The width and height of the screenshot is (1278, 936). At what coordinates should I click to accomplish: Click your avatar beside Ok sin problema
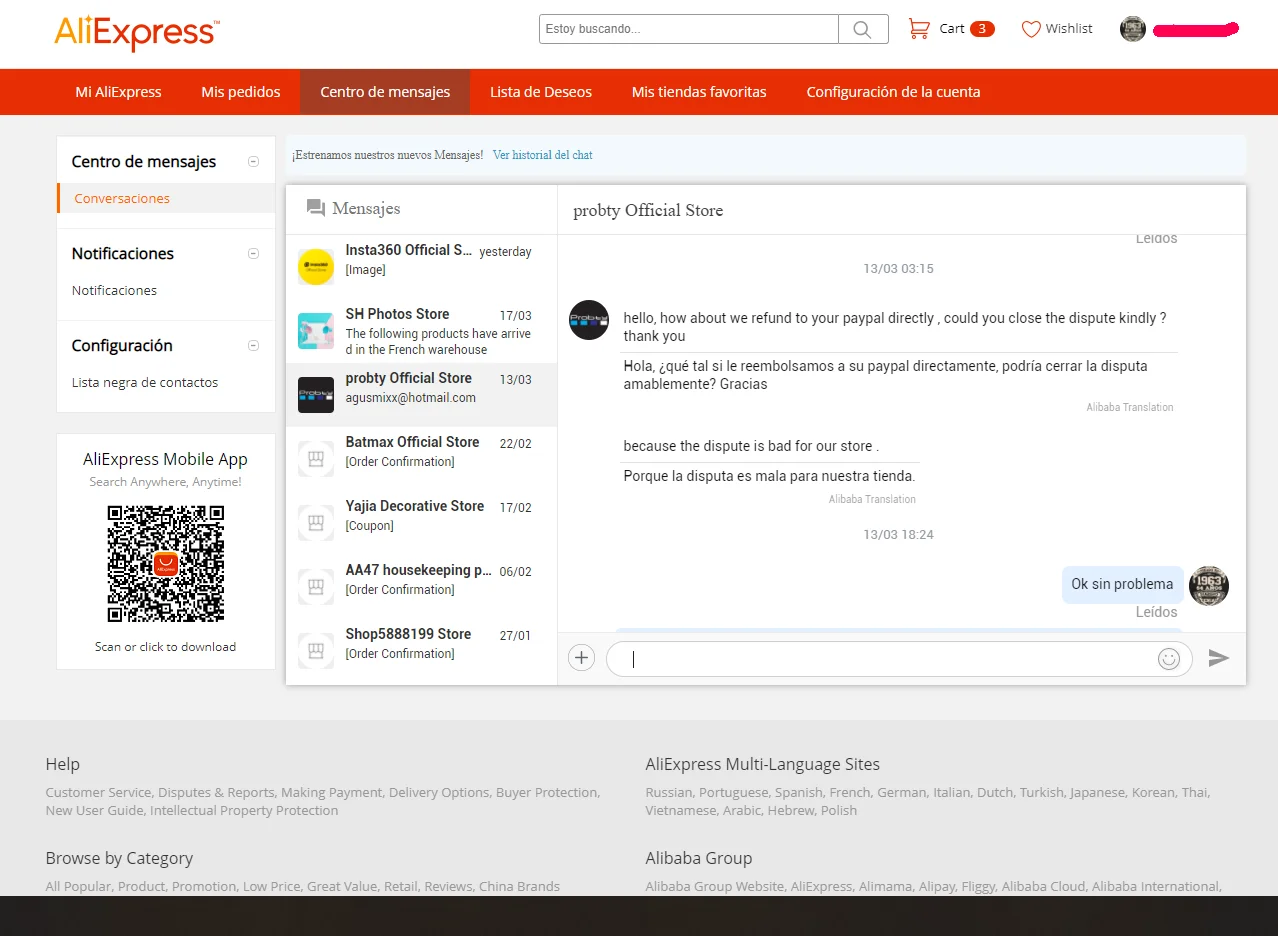[1209, 586]
